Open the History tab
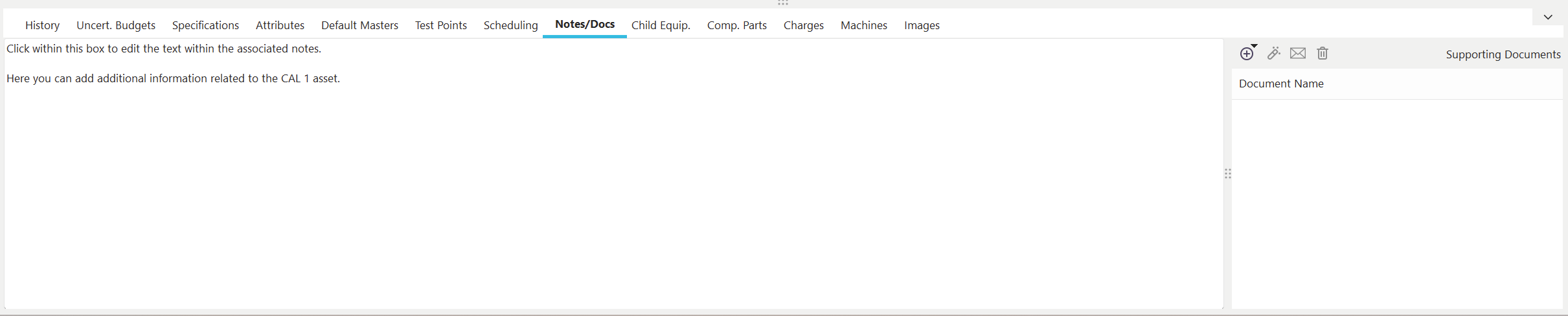The width and height of the screenshot is (1568, 316). (x=43, y=25)
